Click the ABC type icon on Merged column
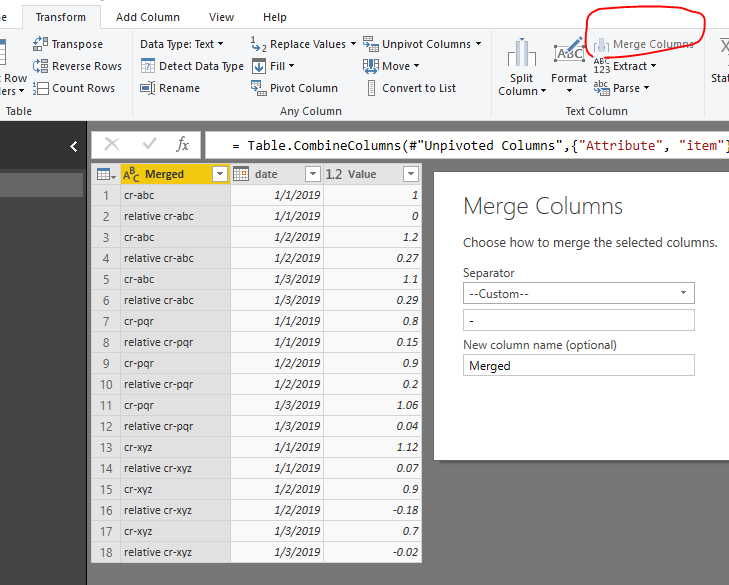Viewport: 729px width, 585px height. [131, 174]
